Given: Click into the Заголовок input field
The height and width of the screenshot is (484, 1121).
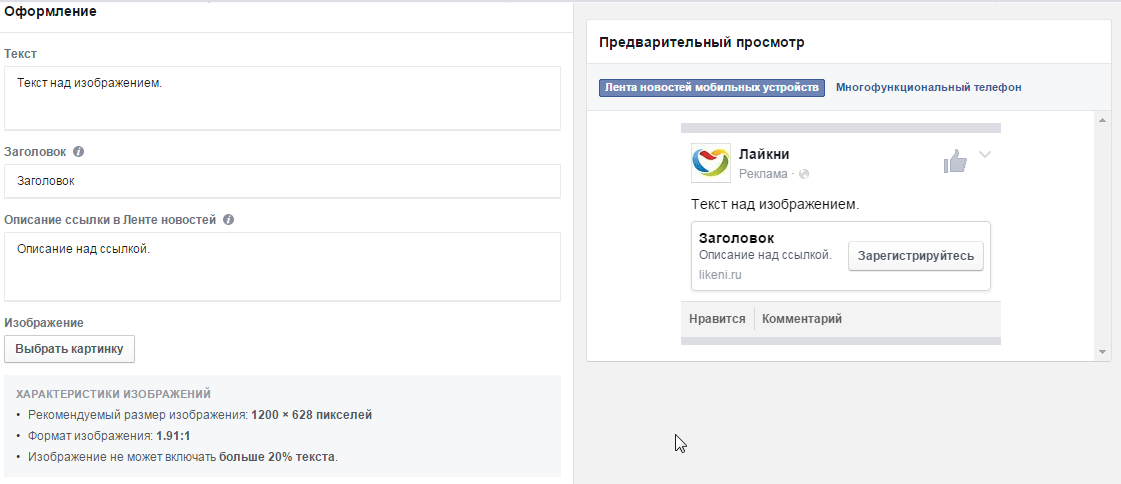Looking at the screenshot, I should pos(282,182).
